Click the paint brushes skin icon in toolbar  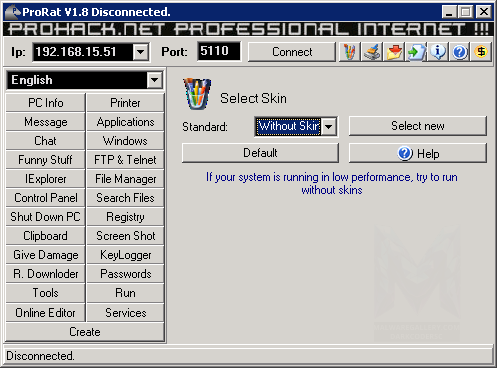click(349, 52)
